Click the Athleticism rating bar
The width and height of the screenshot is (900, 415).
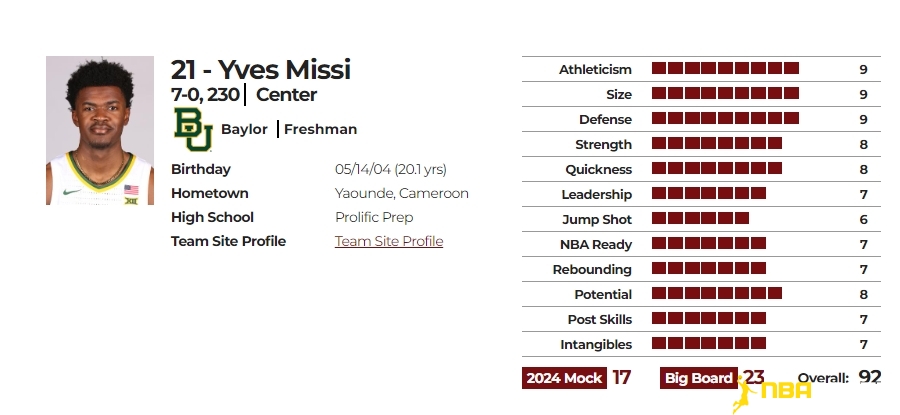tap(726, 68)
